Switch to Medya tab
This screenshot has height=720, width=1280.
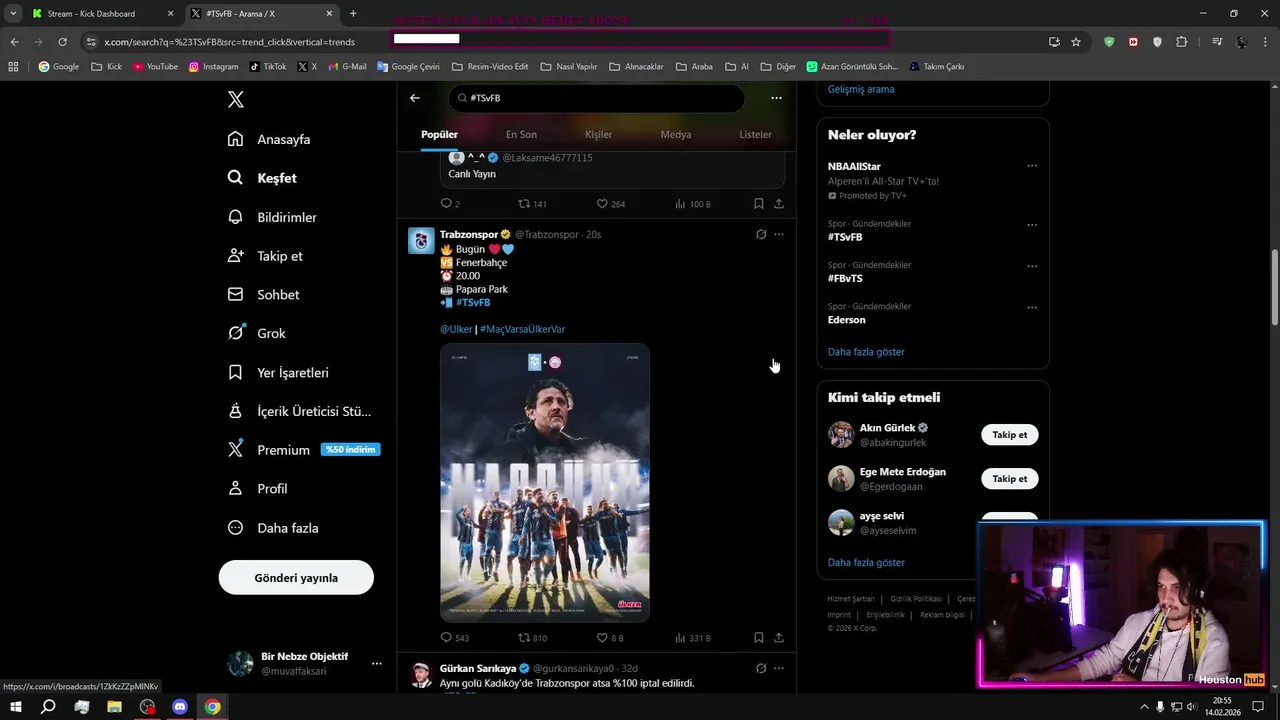[676, 134]
